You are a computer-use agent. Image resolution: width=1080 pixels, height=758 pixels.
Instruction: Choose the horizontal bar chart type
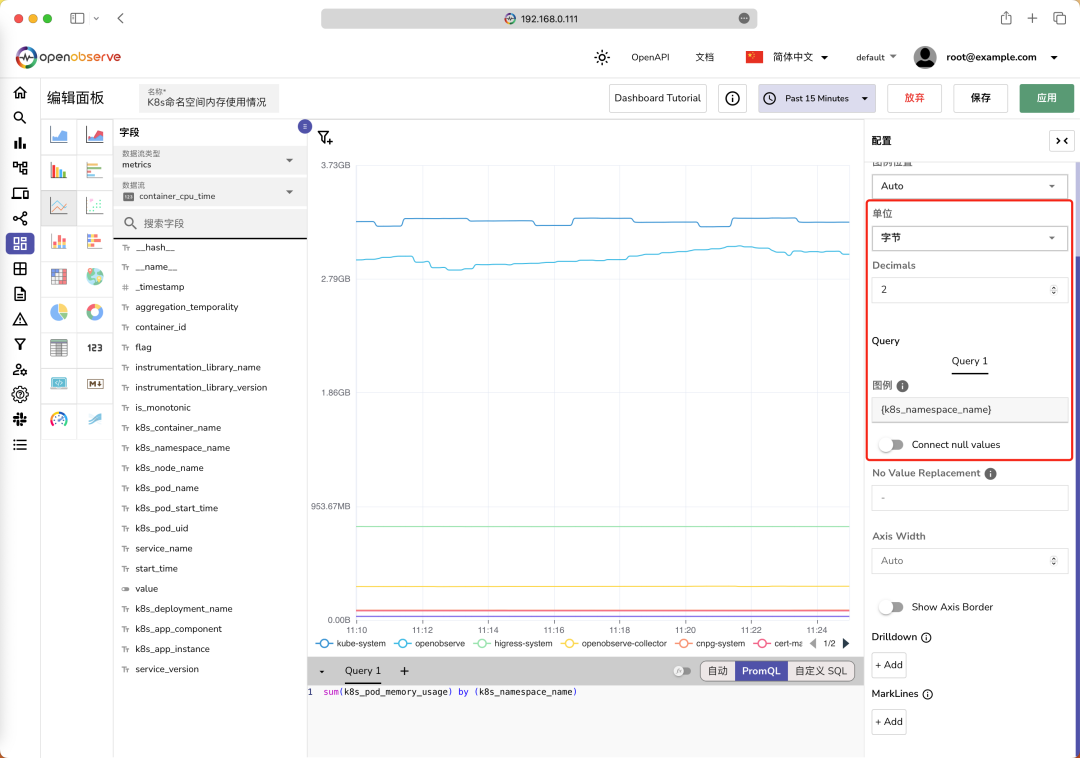pos(95,170)
